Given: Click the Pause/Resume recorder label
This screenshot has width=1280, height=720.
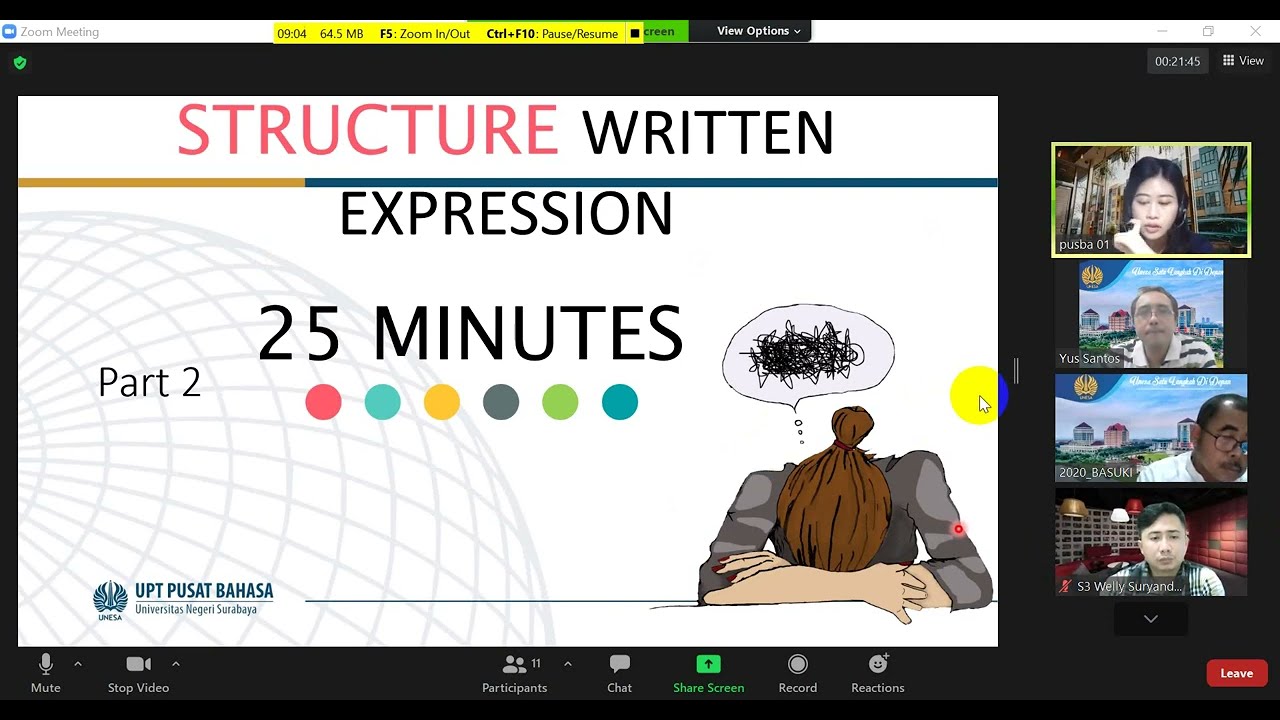Looking at the screenshot, I should 552,33.
